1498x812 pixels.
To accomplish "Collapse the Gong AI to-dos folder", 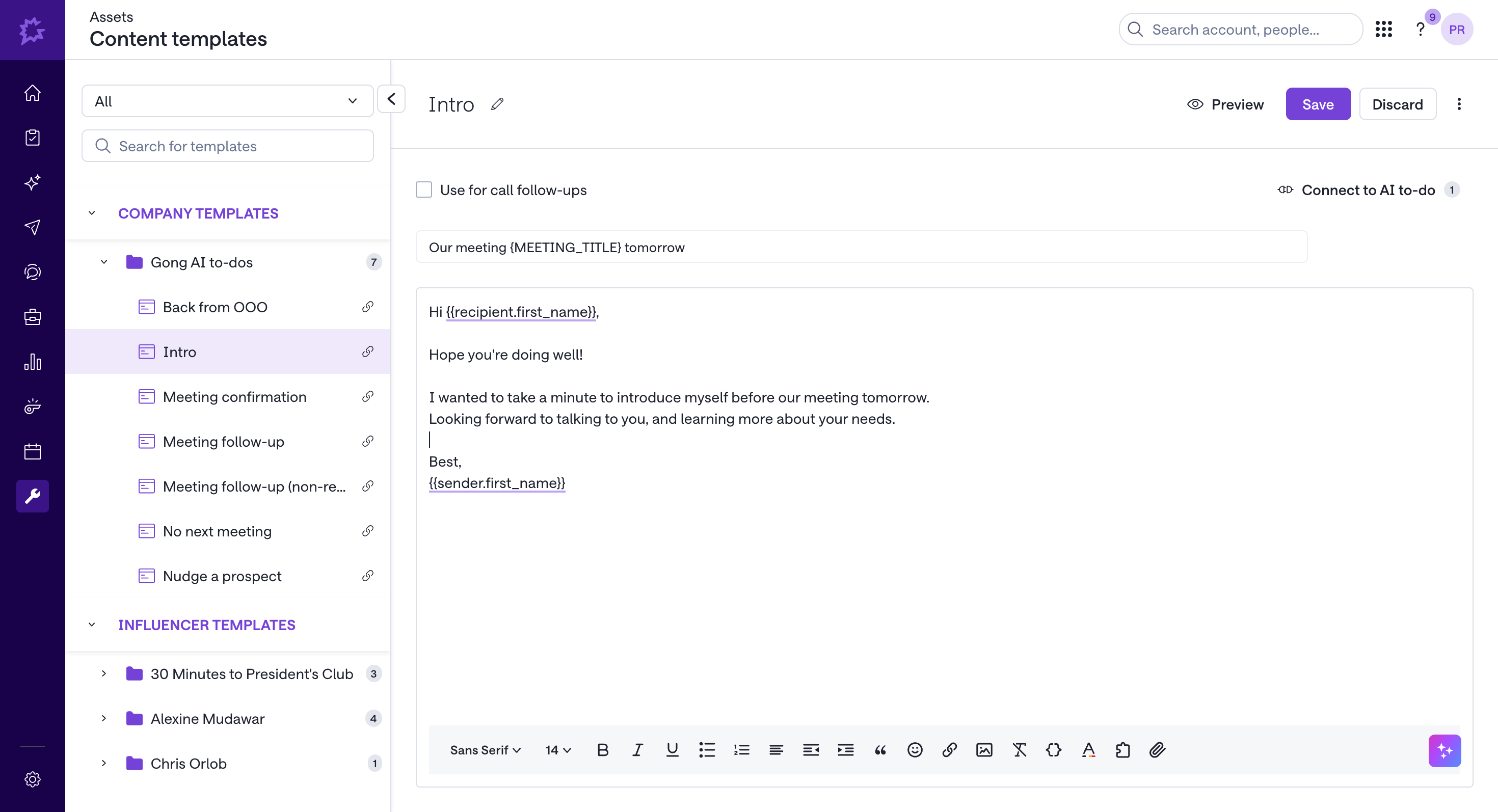I will [x=104, y=262].
